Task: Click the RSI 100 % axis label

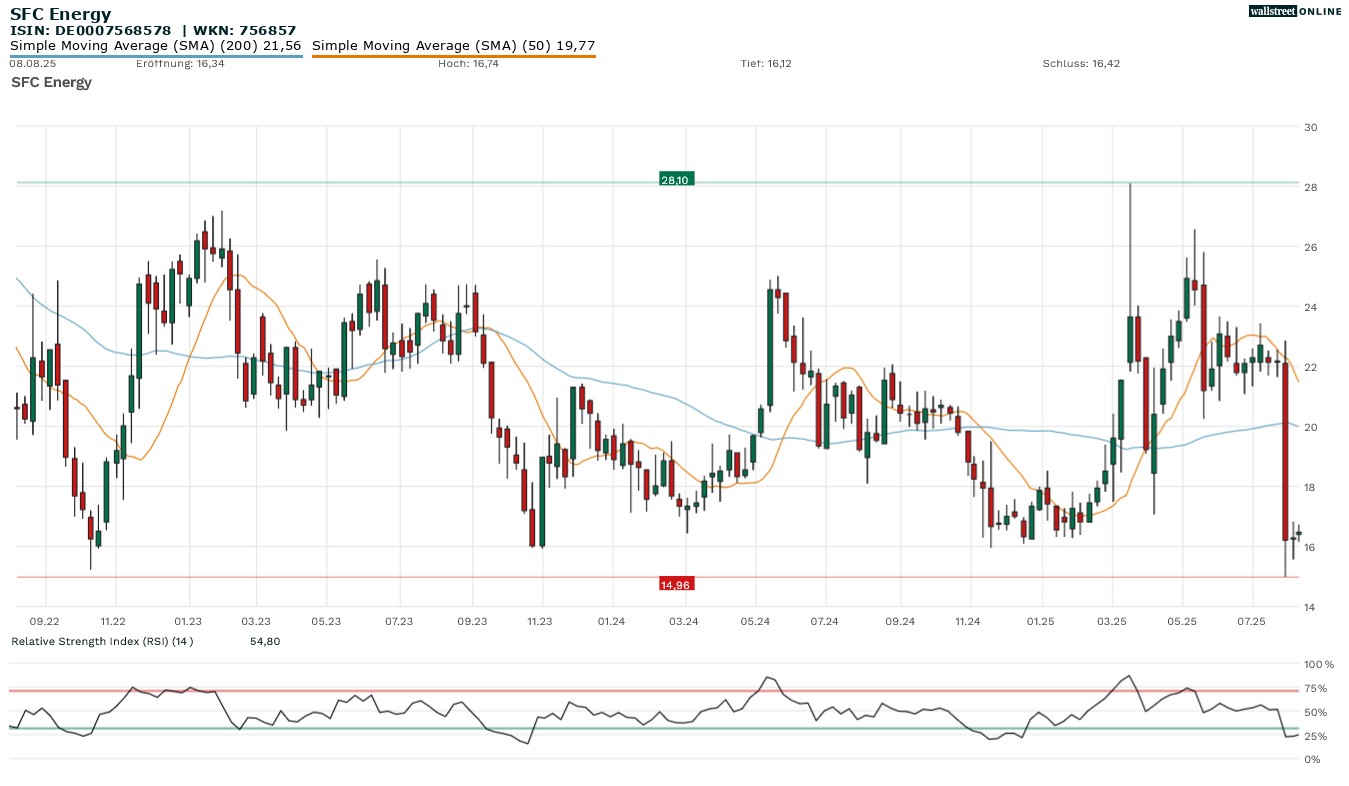Action: point(1319,664)
